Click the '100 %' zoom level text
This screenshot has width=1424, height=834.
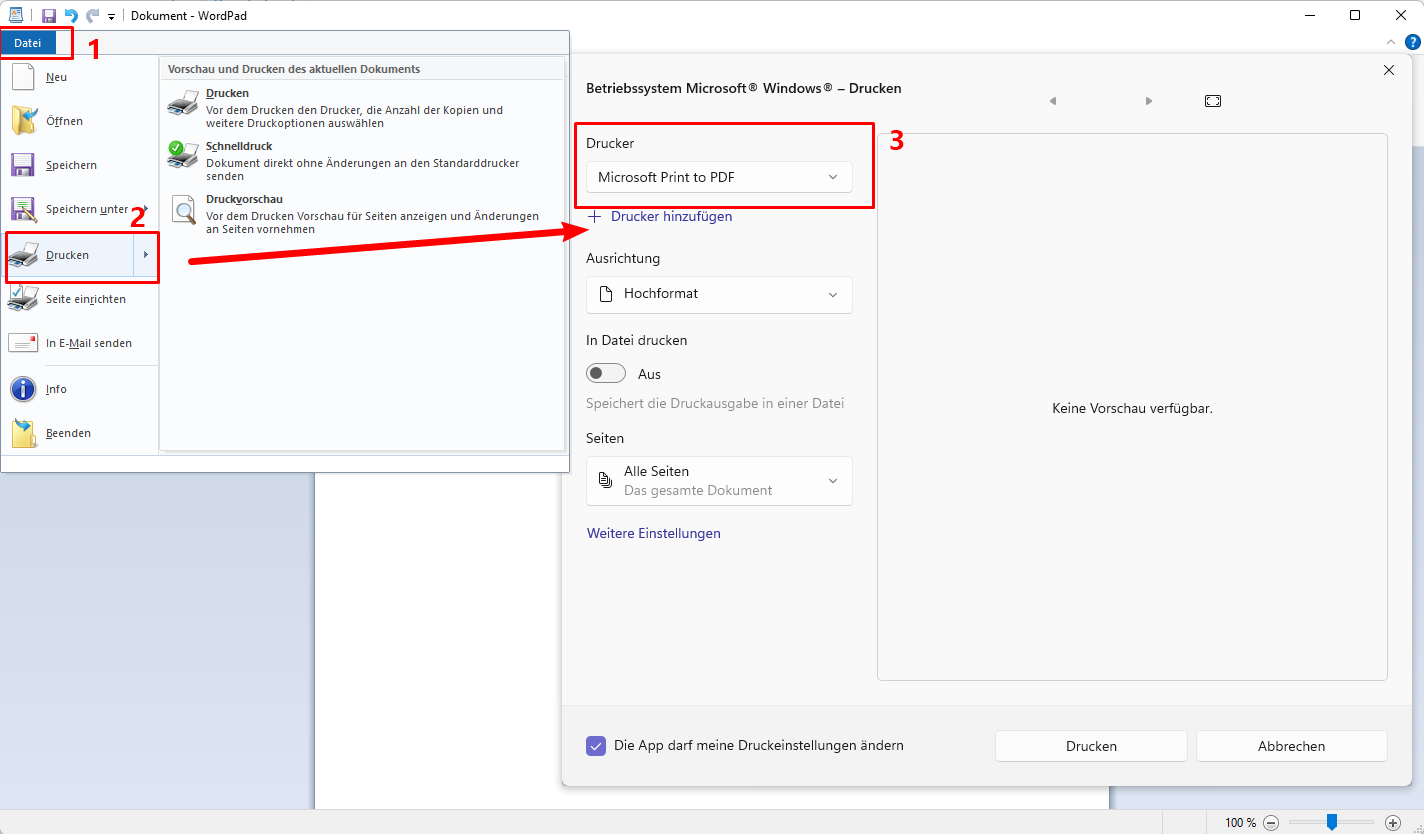tap(1241, 822)
